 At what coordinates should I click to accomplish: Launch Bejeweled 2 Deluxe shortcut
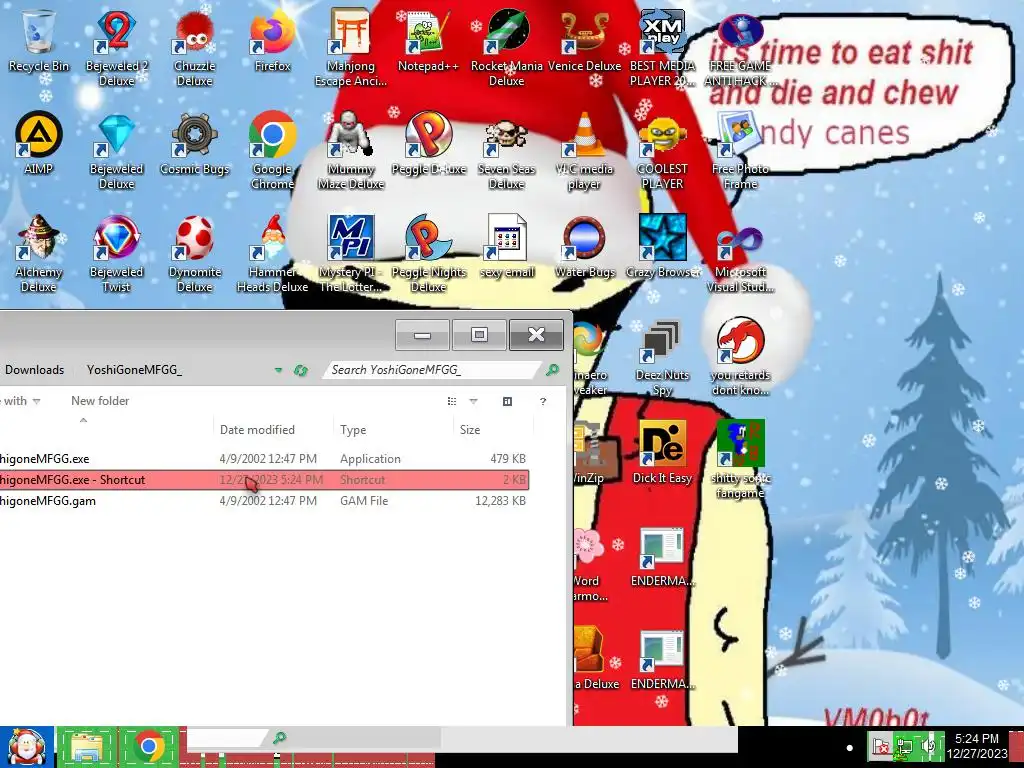point(116,47)
